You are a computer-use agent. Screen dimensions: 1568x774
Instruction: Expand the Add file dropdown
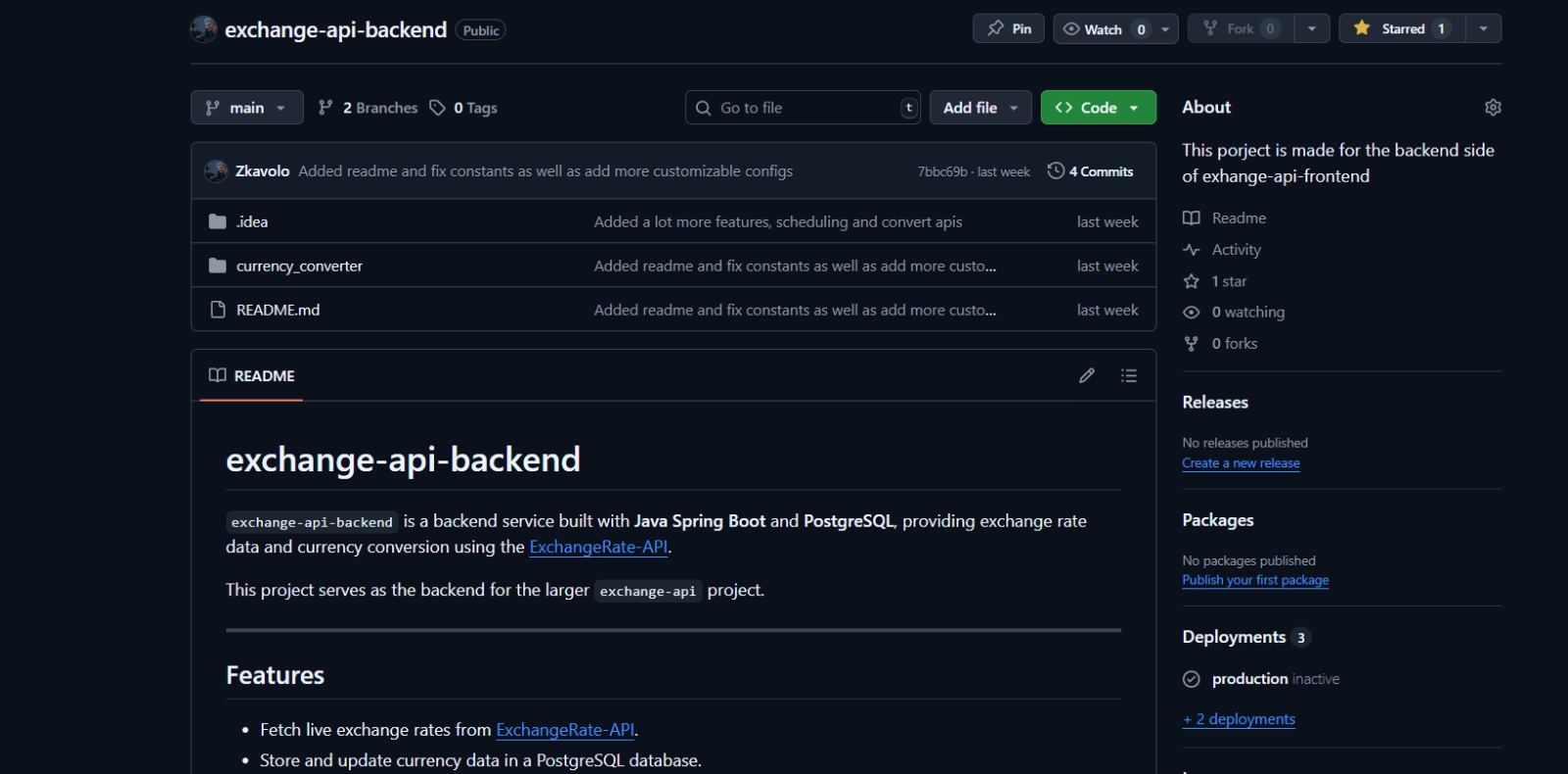(x=980, y=108)
